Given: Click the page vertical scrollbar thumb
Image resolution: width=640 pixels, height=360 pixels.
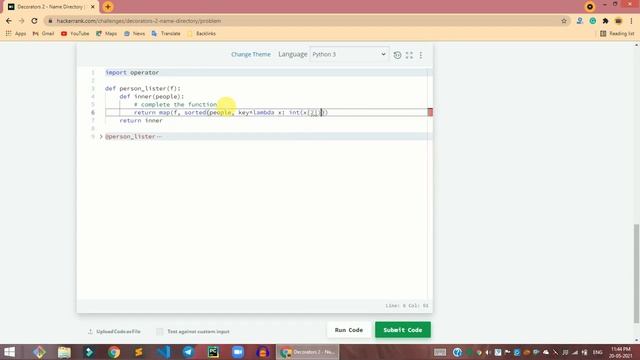Looking at the screenshot, I should tap(637, 273).
